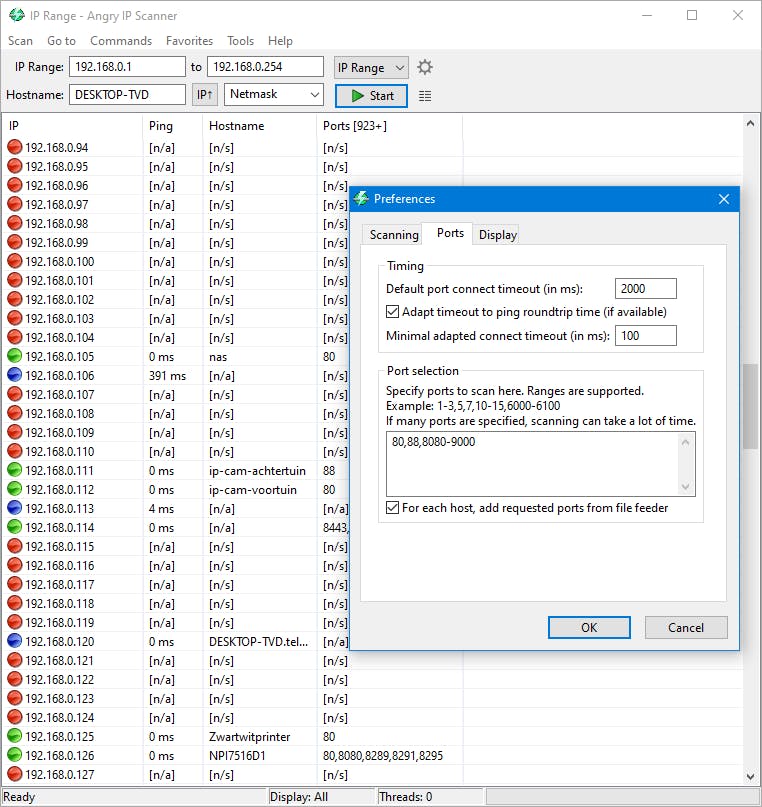This screenshot has height=807, width=762.
Task: Click blue status icon for 192.168.0.120
Action: (x=15, y=641)
